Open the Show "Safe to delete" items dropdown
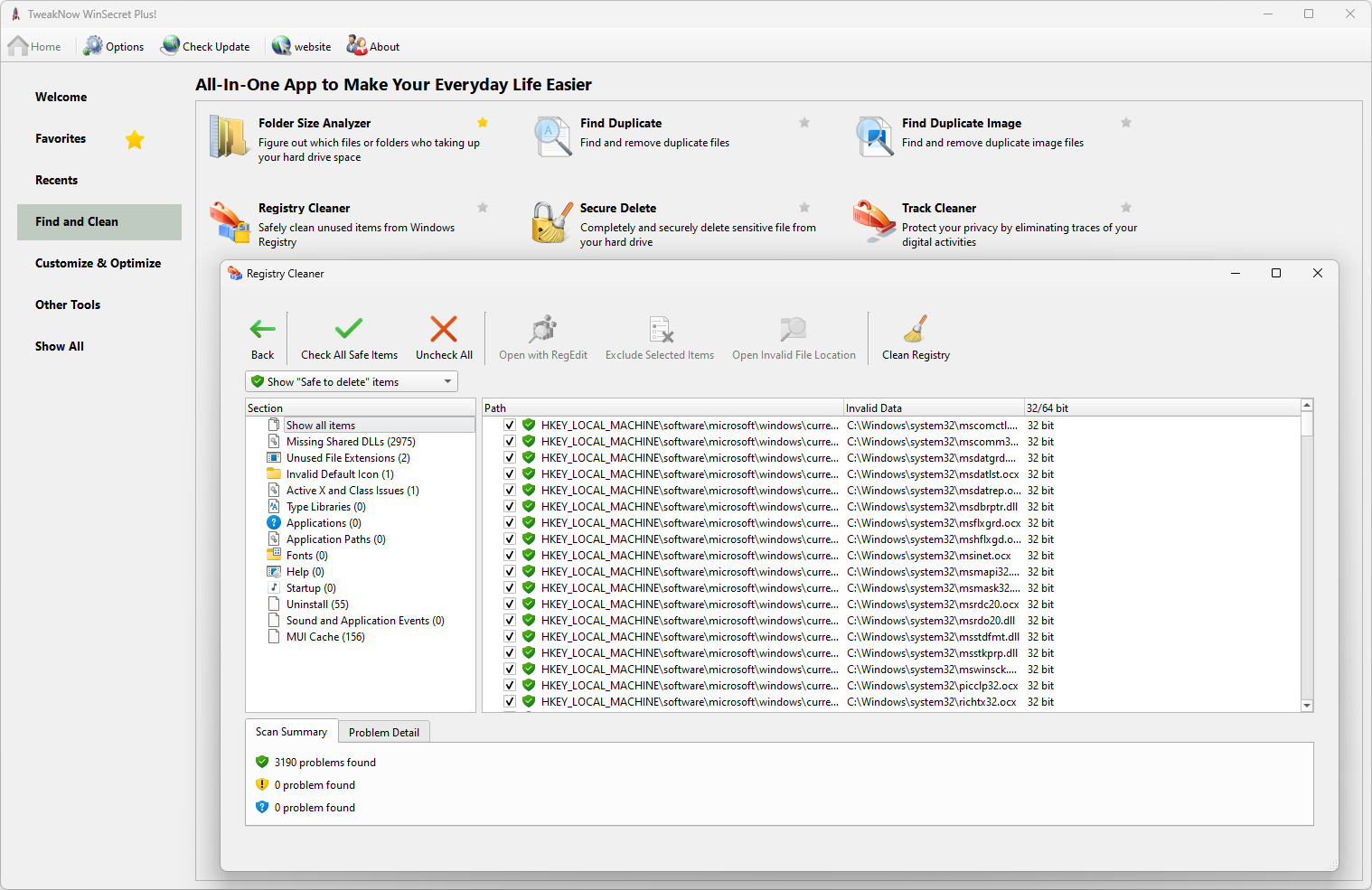The height and width of the screenshot is (890, 1372). click(352, 382)
